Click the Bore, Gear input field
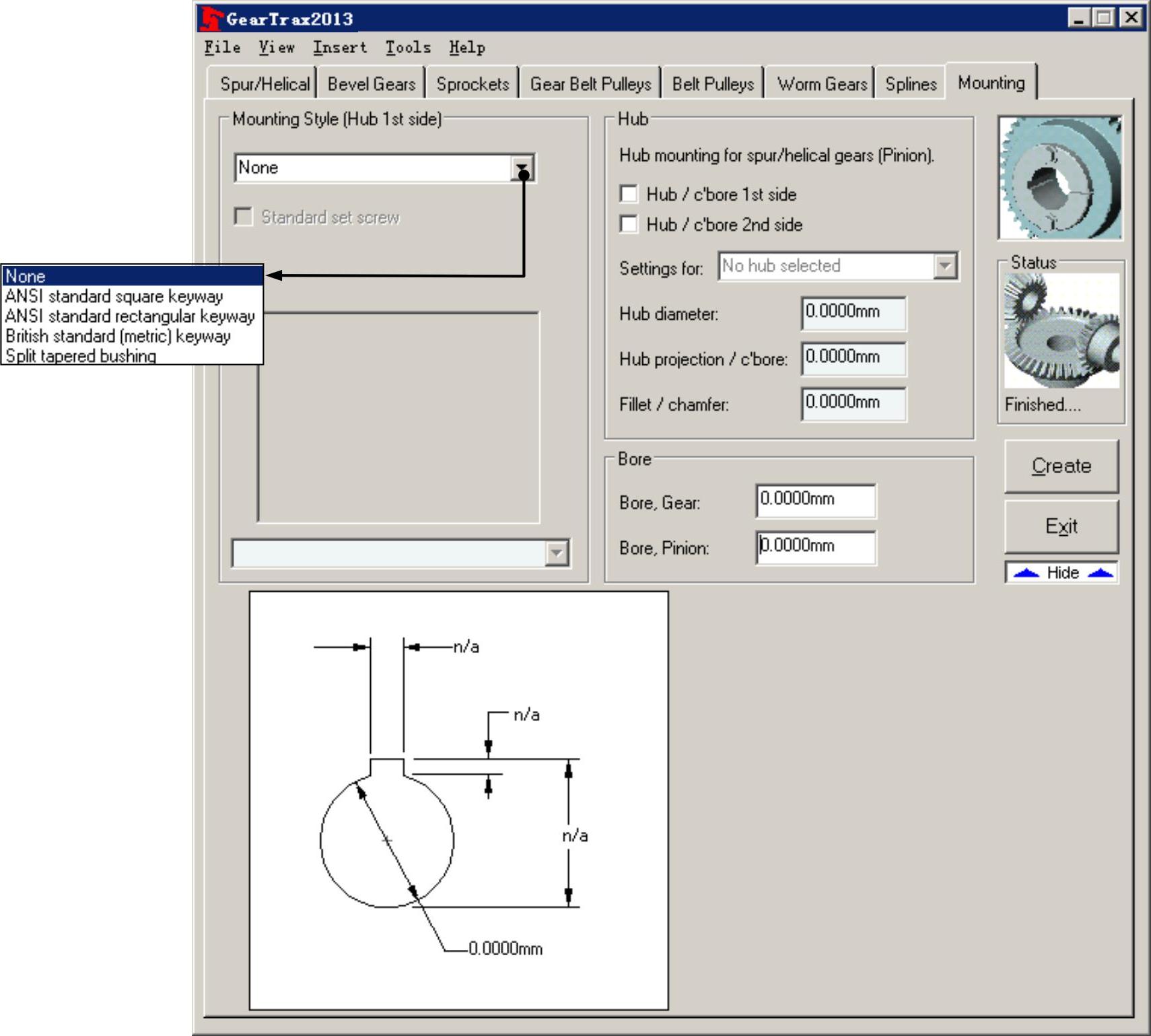Image resolution: width=1151 pixels, height=1036 pixels. (815, 501)
